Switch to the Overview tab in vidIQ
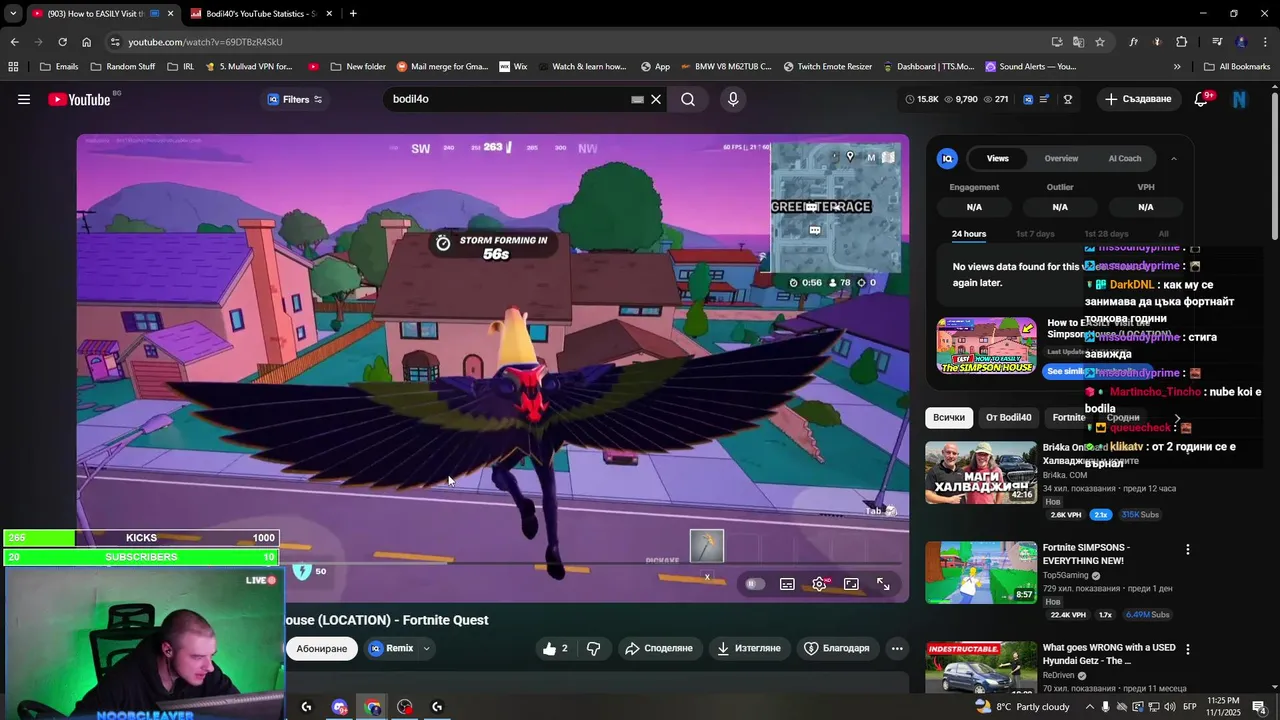This screenshot has height=720, width=1280. (1061, 158)
